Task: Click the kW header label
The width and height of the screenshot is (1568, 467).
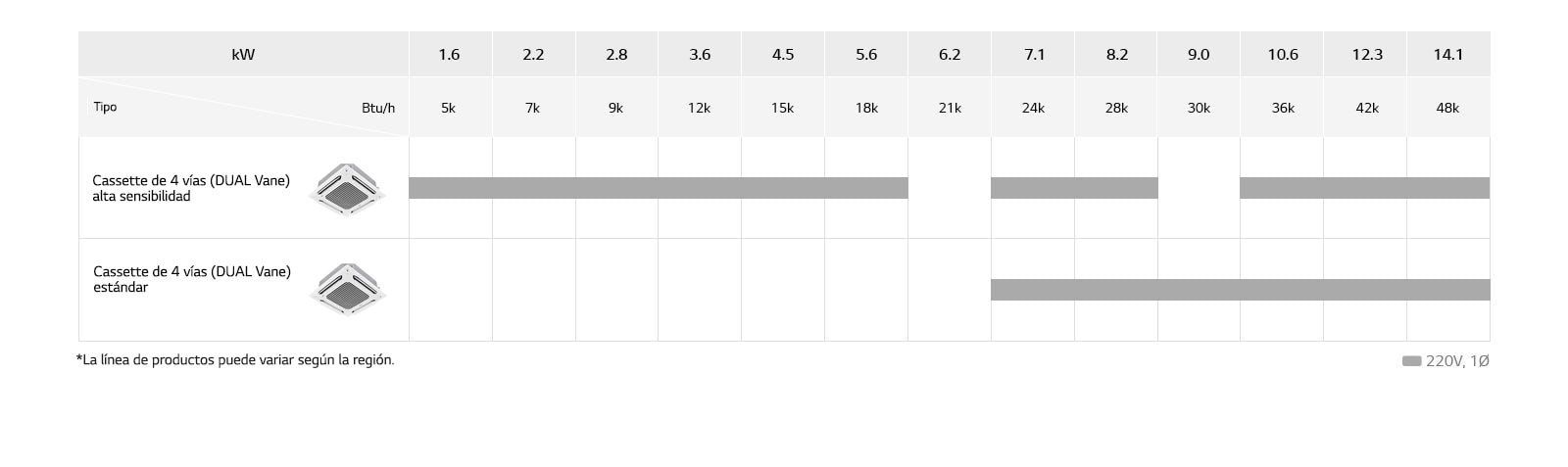Action: point(243,55)
